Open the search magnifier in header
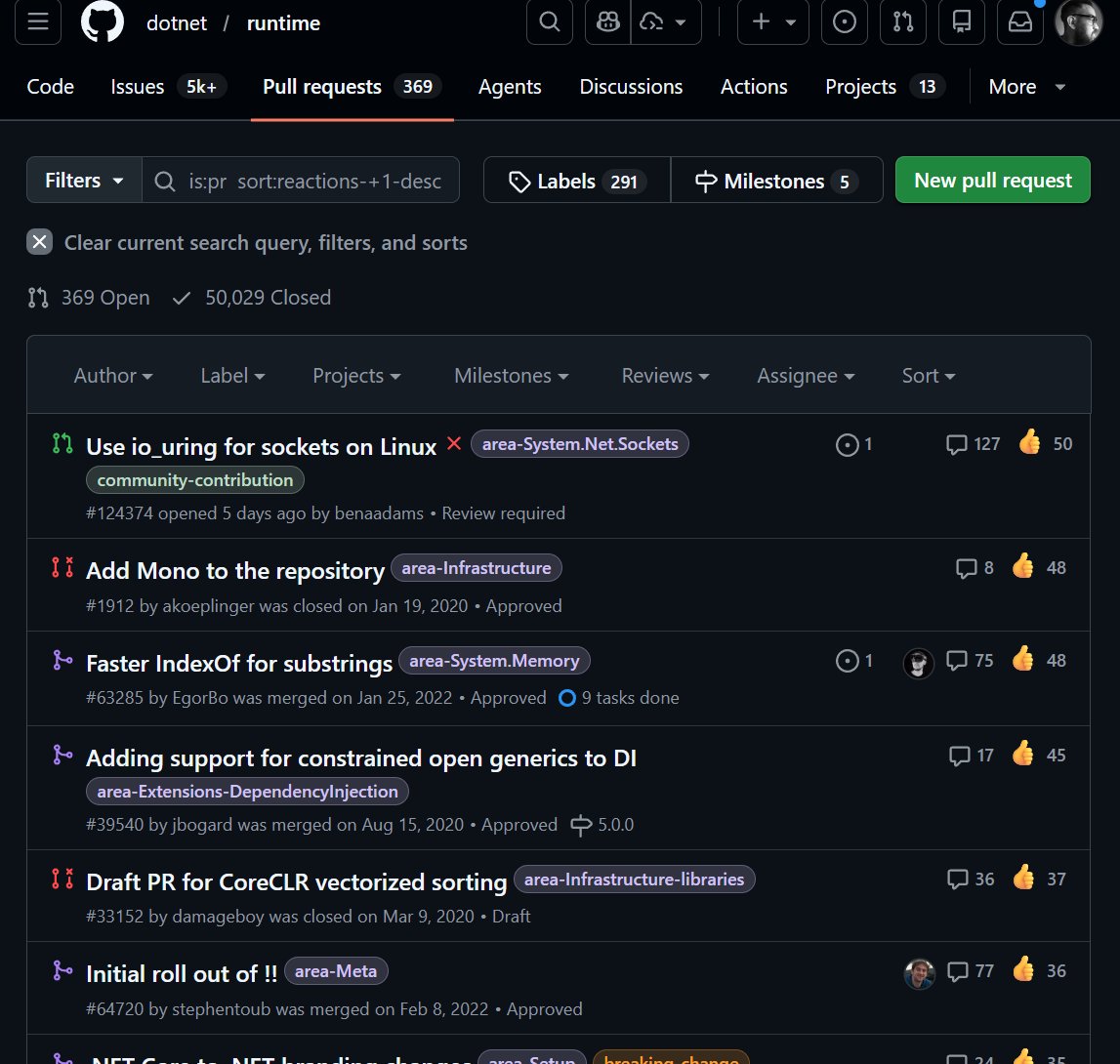Image resolution: width=1120 pixels, height=1064 pixels. [x=550, y=22]
